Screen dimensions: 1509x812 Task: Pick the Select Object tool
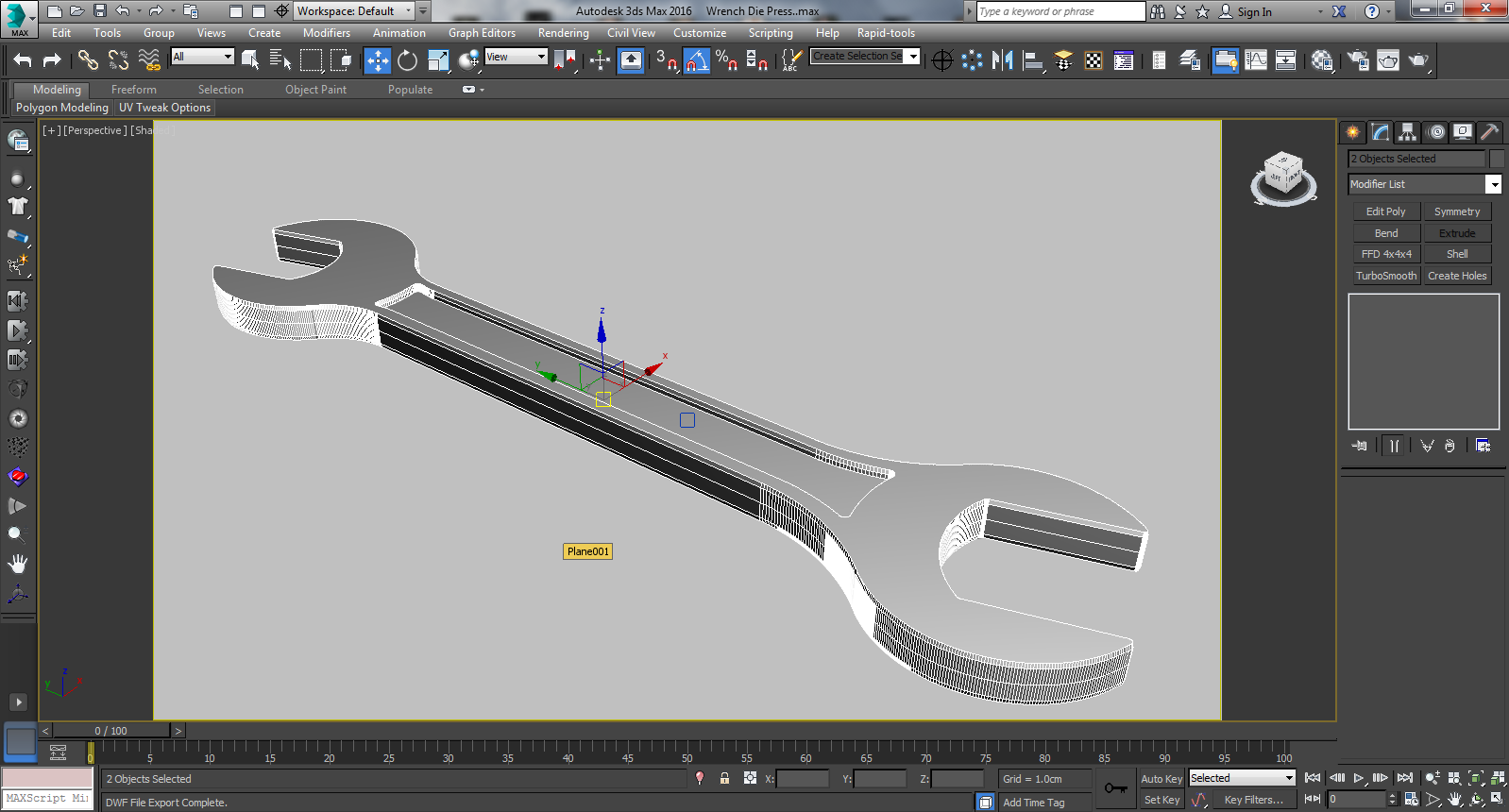(250, 60)
